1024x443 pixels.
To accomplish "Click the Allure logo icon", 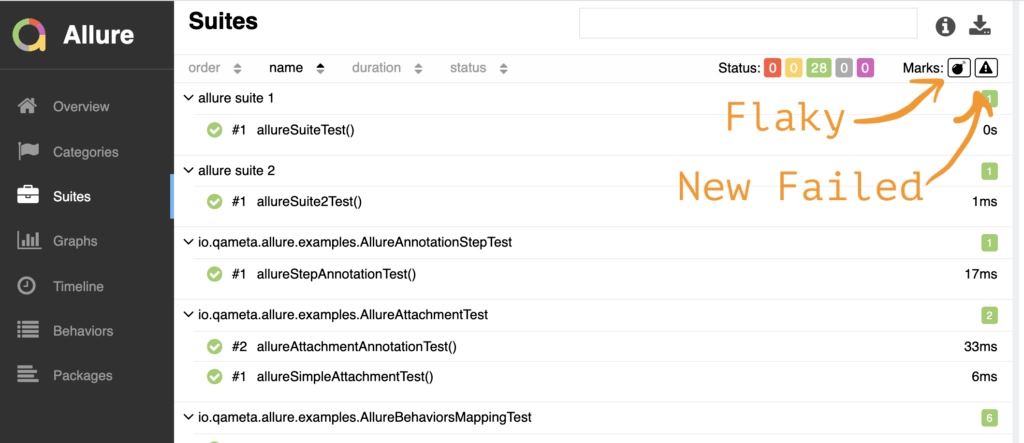I will point(31,36).
